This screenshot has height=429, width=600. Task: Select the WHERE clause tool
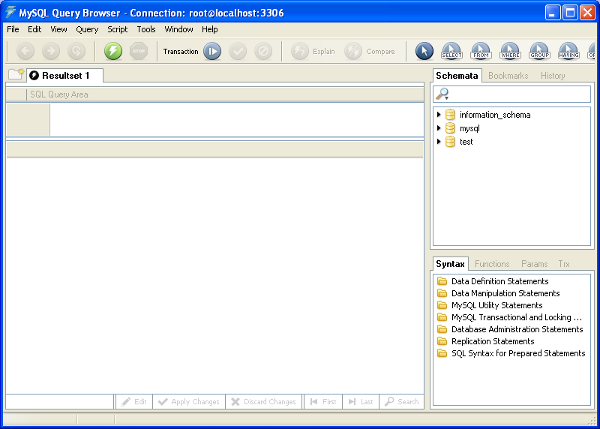[510, 51]
